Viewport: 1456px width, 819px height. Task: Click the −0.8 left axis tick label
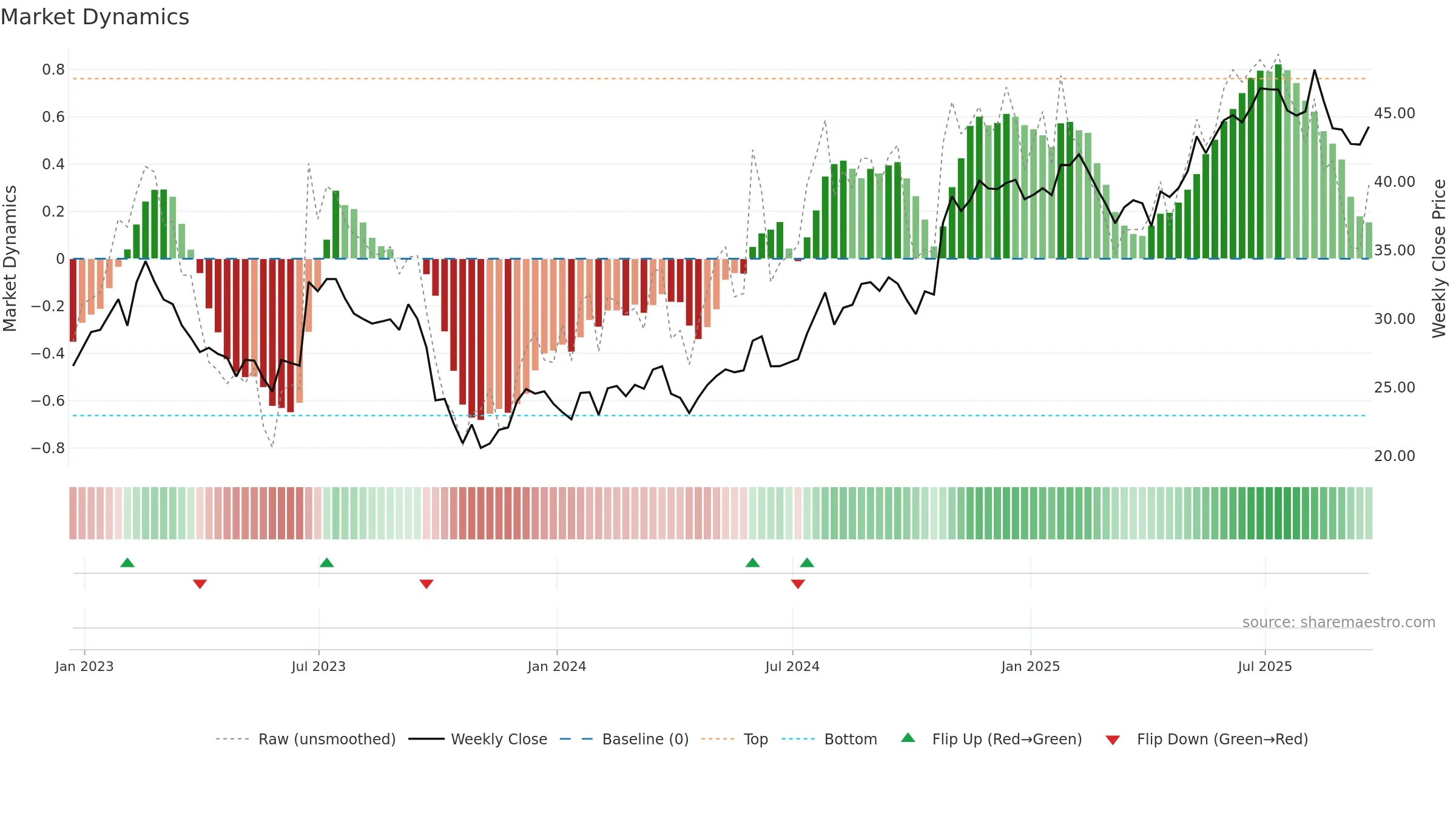[x=48, y=448]
